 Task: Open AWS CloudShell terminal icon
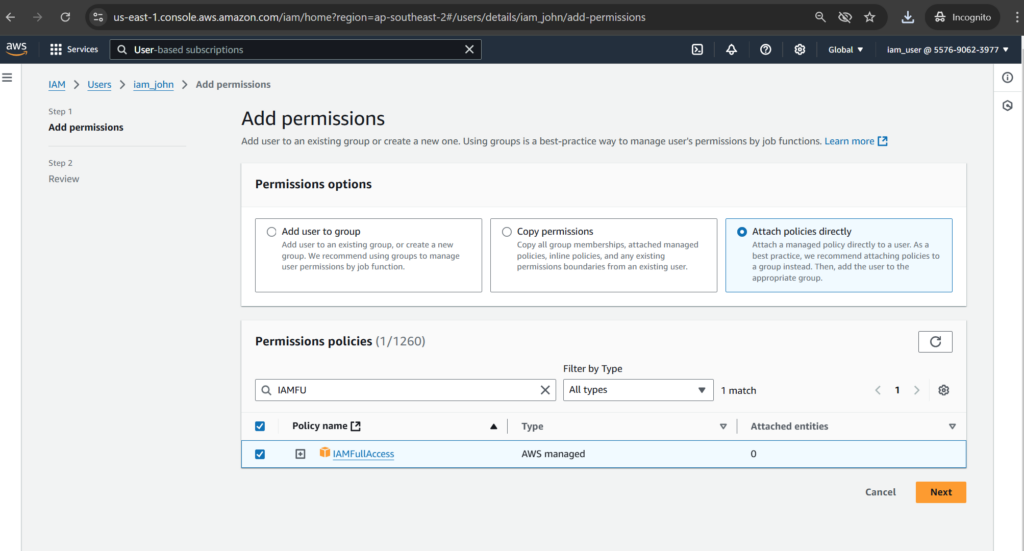point(698,50)
